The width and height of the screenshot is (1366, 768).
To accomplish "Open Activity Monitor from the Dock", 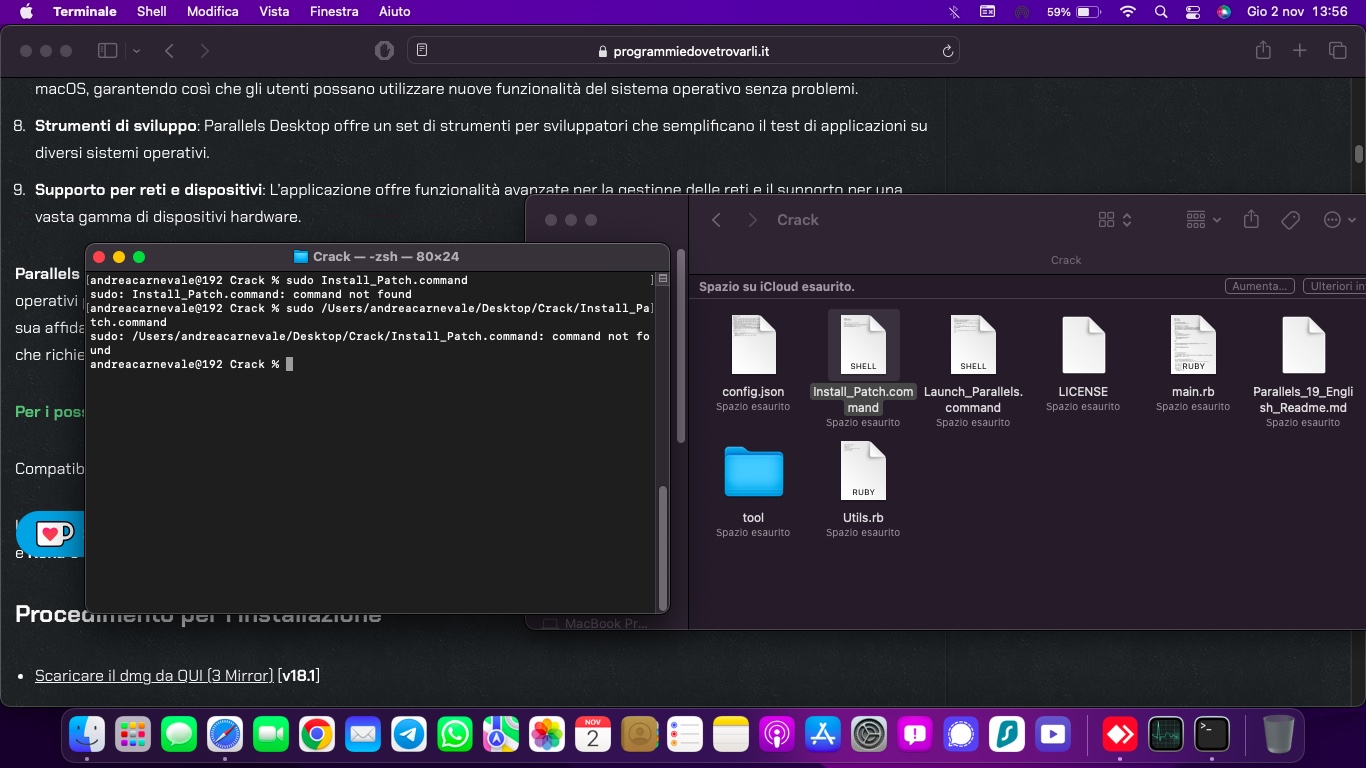I will pos(1166,735).
